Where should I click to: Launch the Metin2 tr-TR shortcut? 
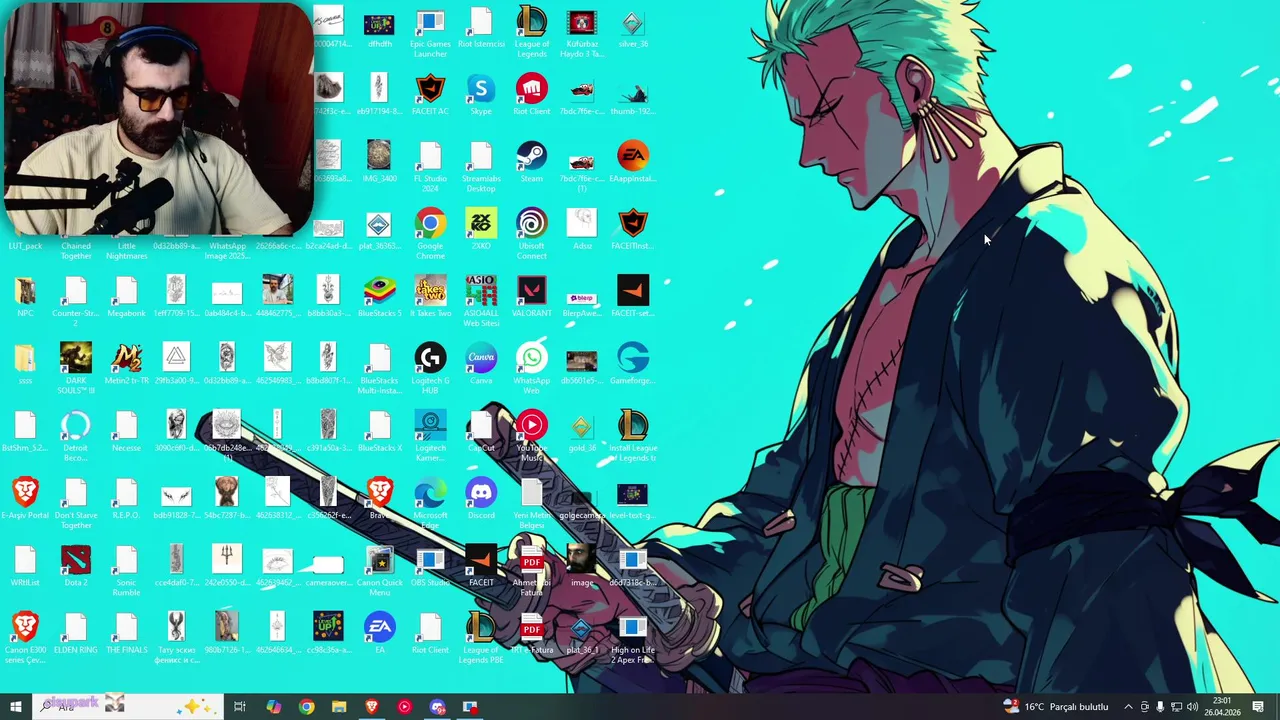126,363
